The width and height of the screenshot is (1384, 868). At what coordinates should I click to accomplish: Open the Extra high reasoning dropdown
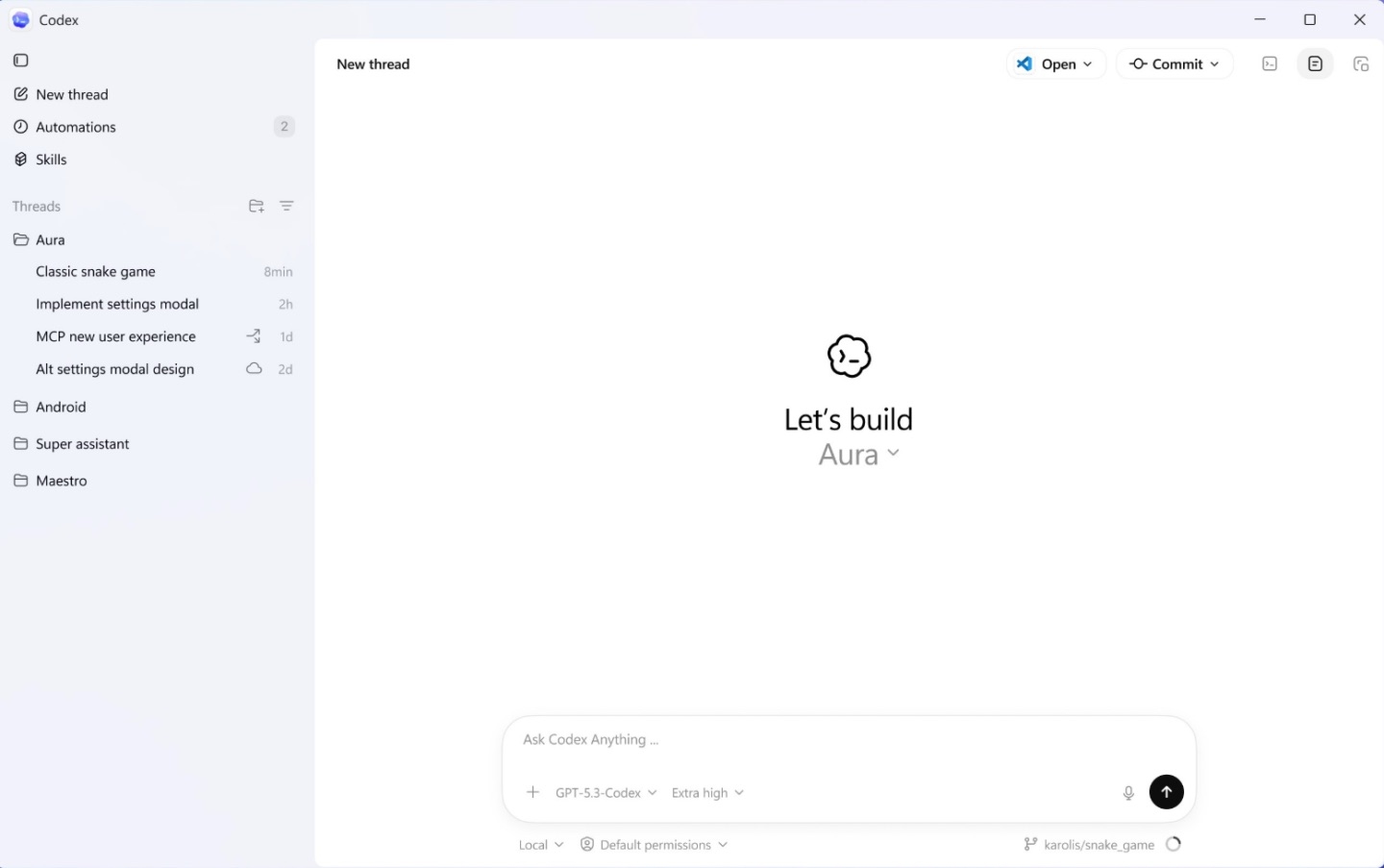tap(707, 792)
